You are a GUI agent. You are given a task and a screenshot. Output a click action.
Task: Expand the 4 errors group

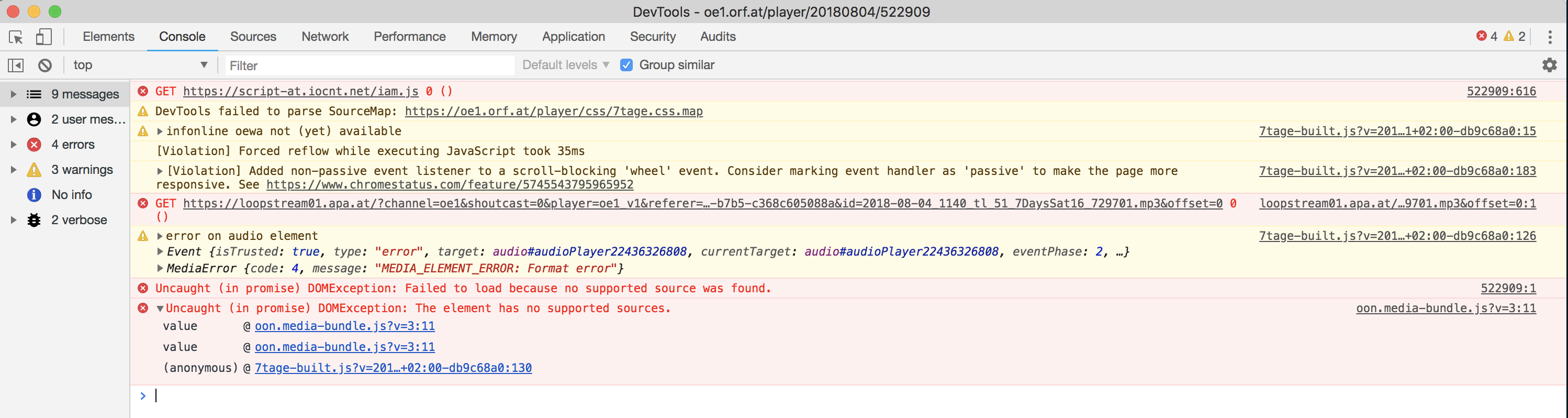(14, 145)
